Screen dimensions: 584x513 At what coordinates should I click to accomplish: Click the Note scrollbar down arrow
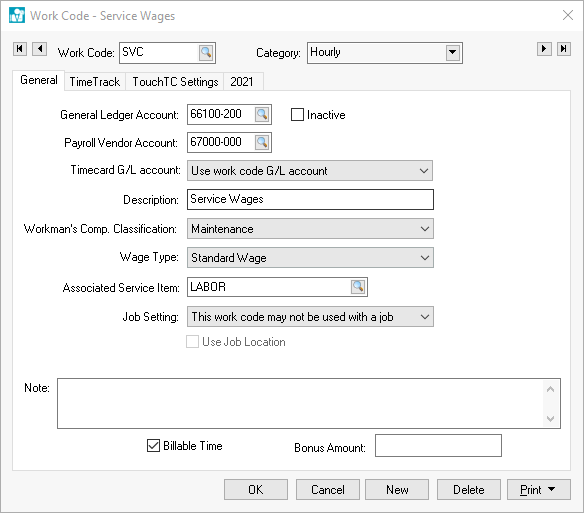[550, 419]
